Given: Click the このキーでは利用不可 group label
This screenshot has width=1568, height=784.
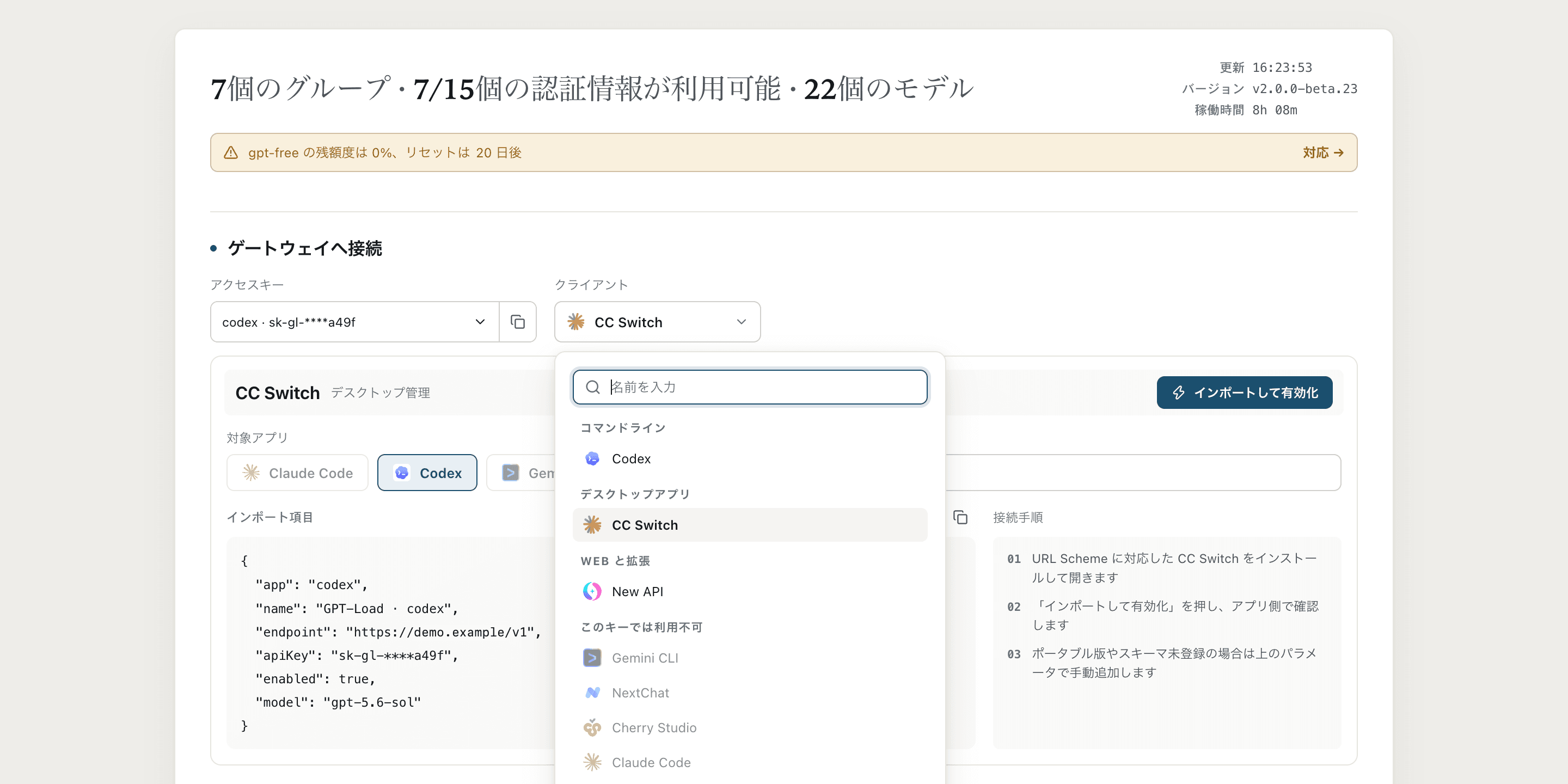Looking at the screenshot, I should [x=641, y=627].
